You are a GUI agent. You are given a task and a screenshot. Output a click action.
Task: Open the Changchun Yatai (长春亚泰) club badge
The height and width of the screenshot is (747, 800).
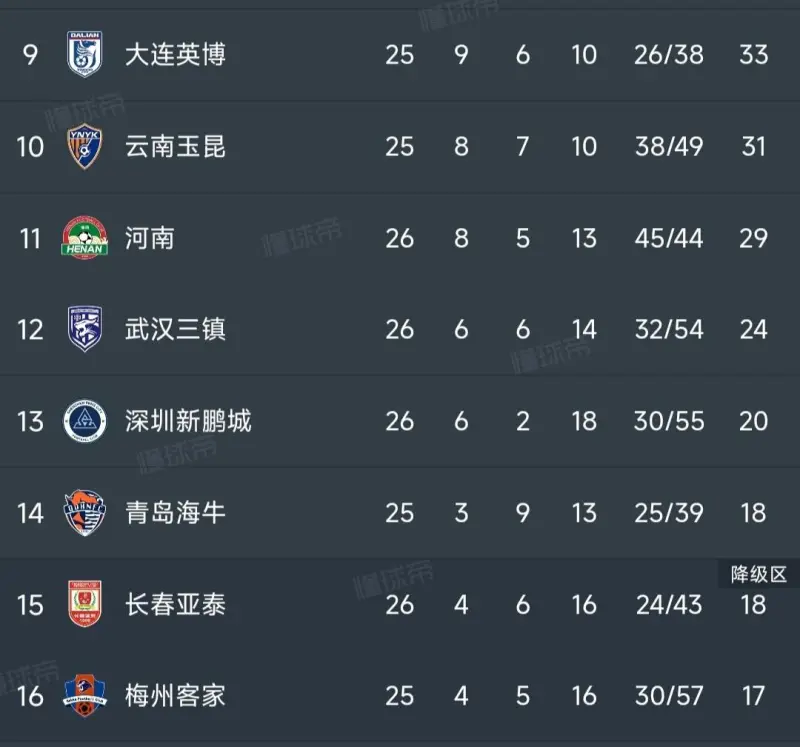click(84, 604)
